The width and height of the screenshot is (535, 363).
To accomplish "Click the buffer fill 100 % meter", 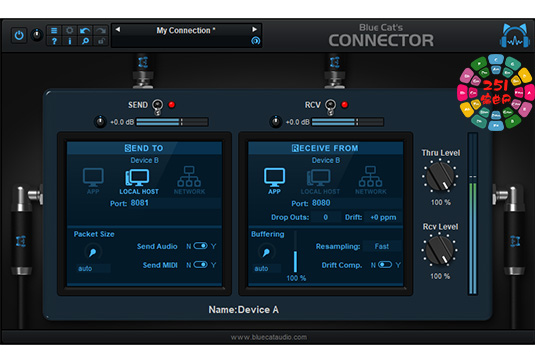I will coord(295,252).
